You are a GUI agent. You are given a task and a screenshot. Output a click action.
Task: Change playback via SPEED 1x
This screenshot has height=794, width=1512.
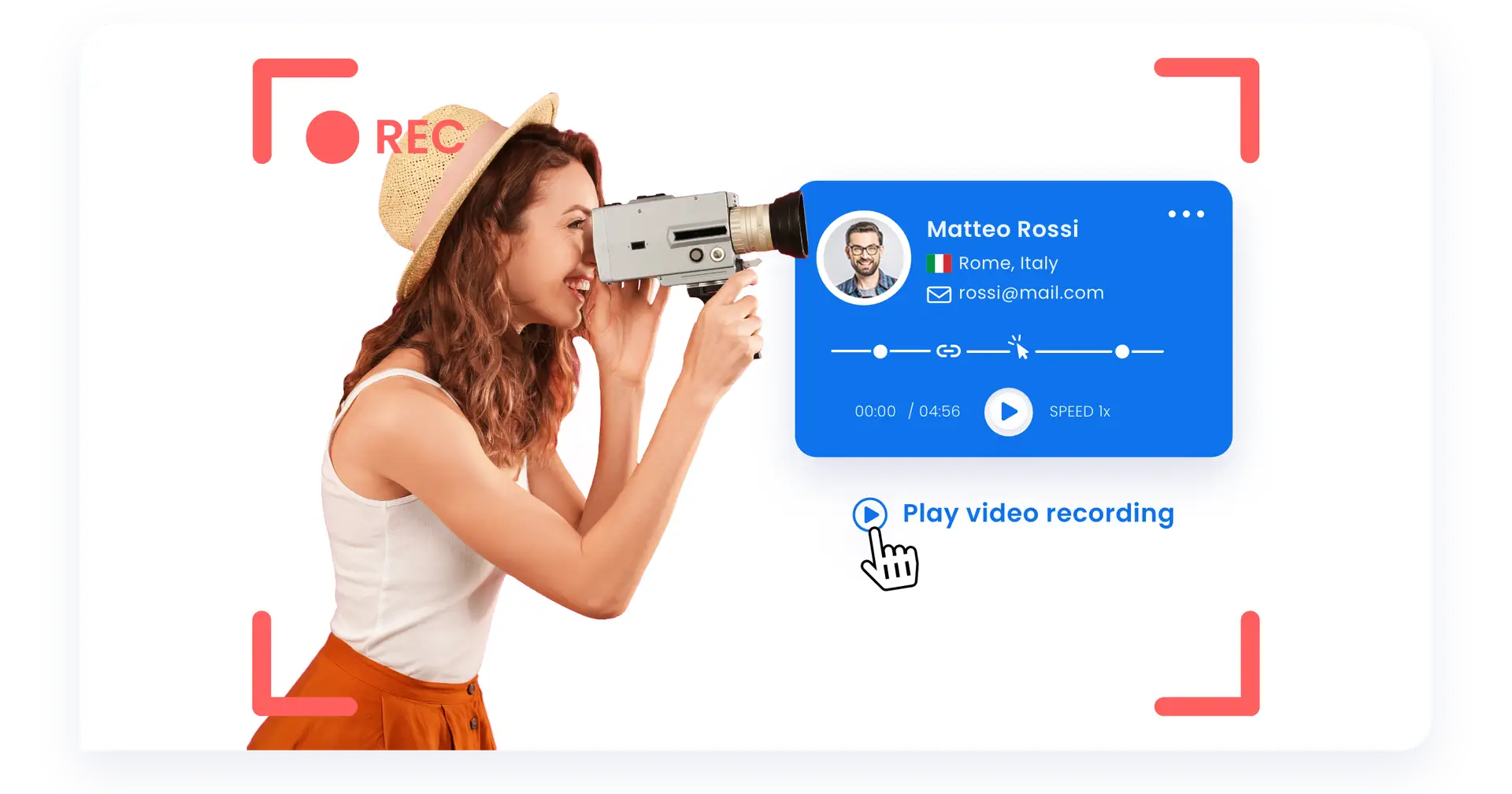pos(1080,411)
